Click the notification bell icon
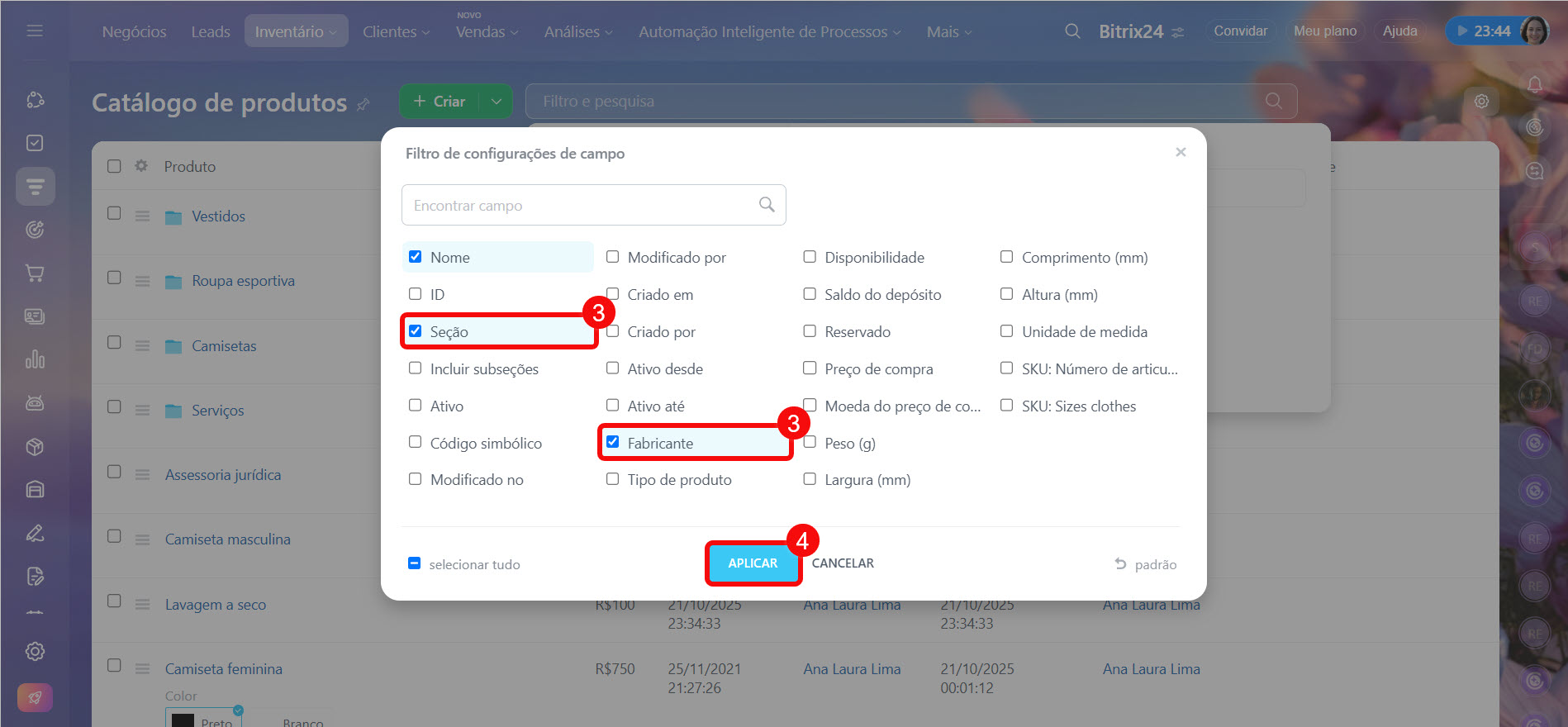 tap(1534, 84)
